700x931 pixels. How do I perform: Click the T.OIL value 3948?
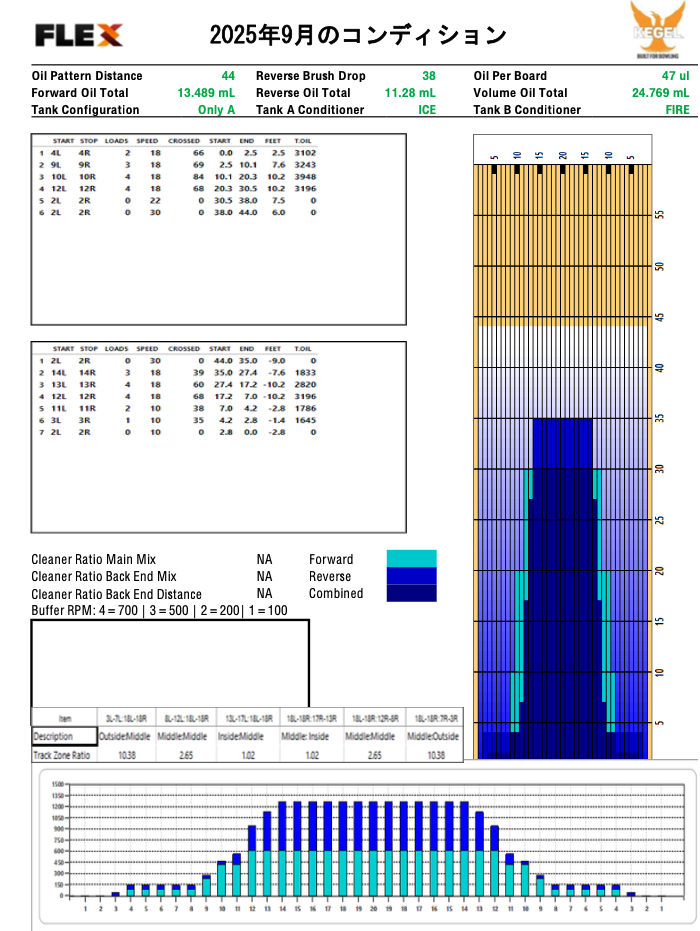(x=305, y=177)
